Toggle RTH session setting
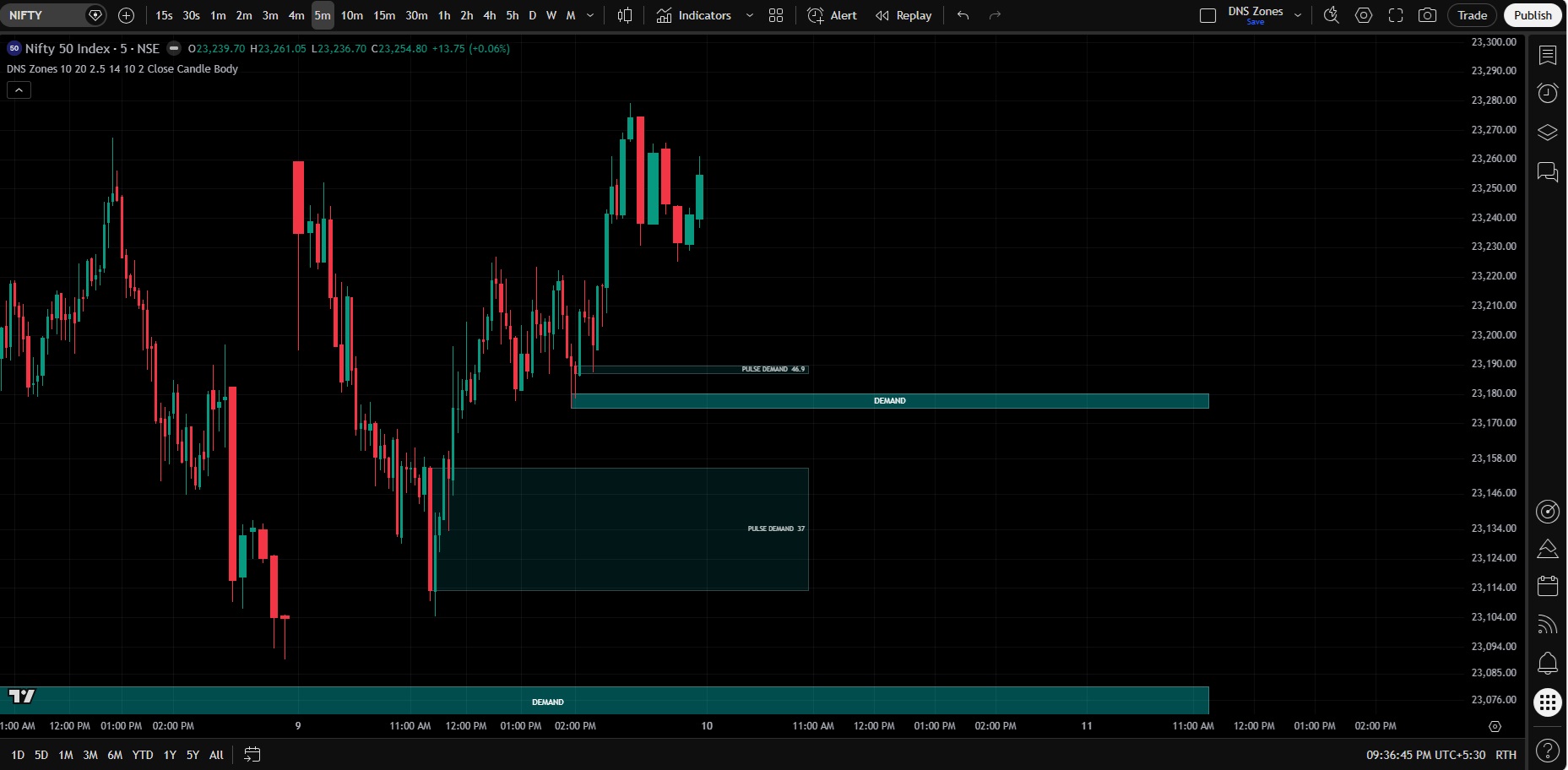The width and height of the screenshot is (1568, 770). coord(1506,755)
